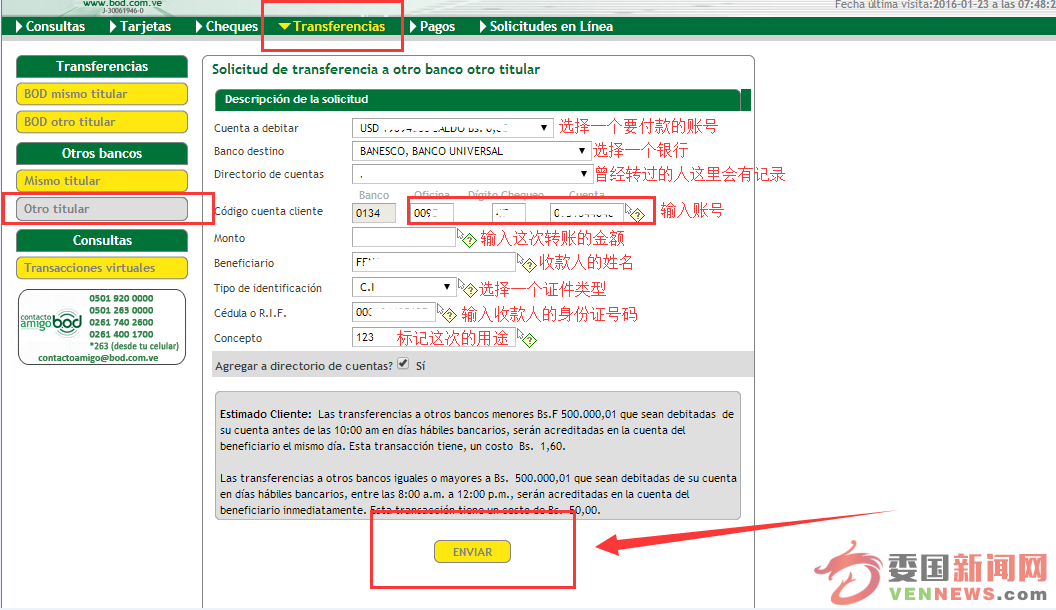Click help icon beside Monto field
Image resolution: width=1056 pixels, height=610 pixels.
coord(467,238)
